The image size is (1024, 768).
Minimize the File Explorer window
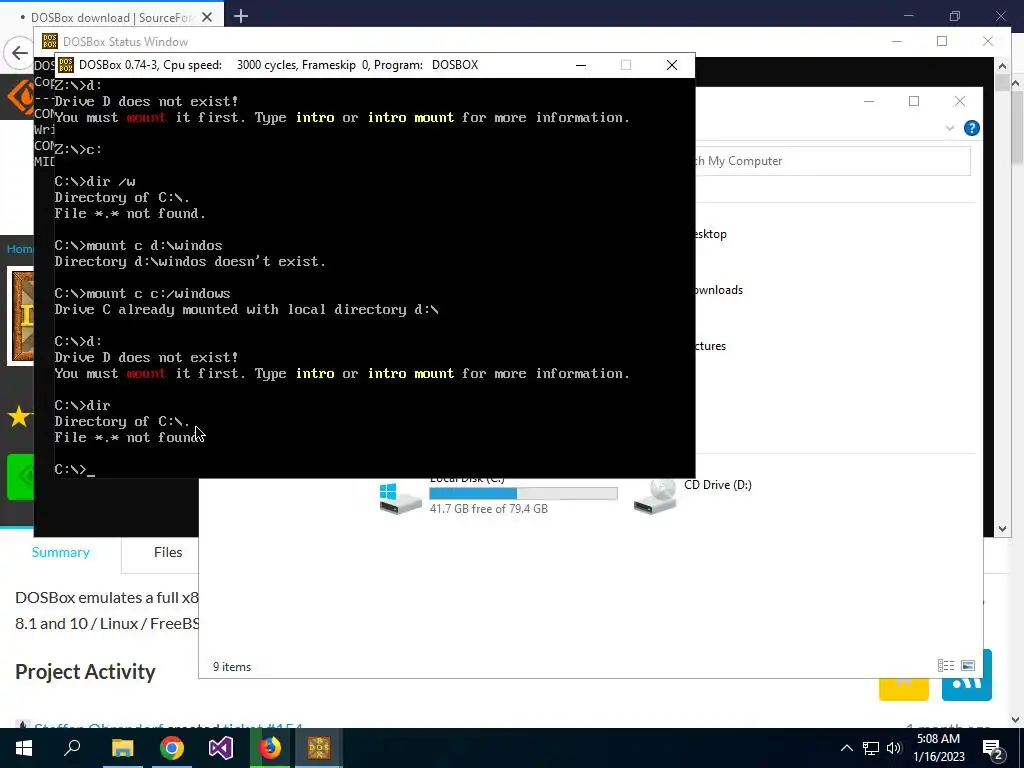click(x=869, y=101)
